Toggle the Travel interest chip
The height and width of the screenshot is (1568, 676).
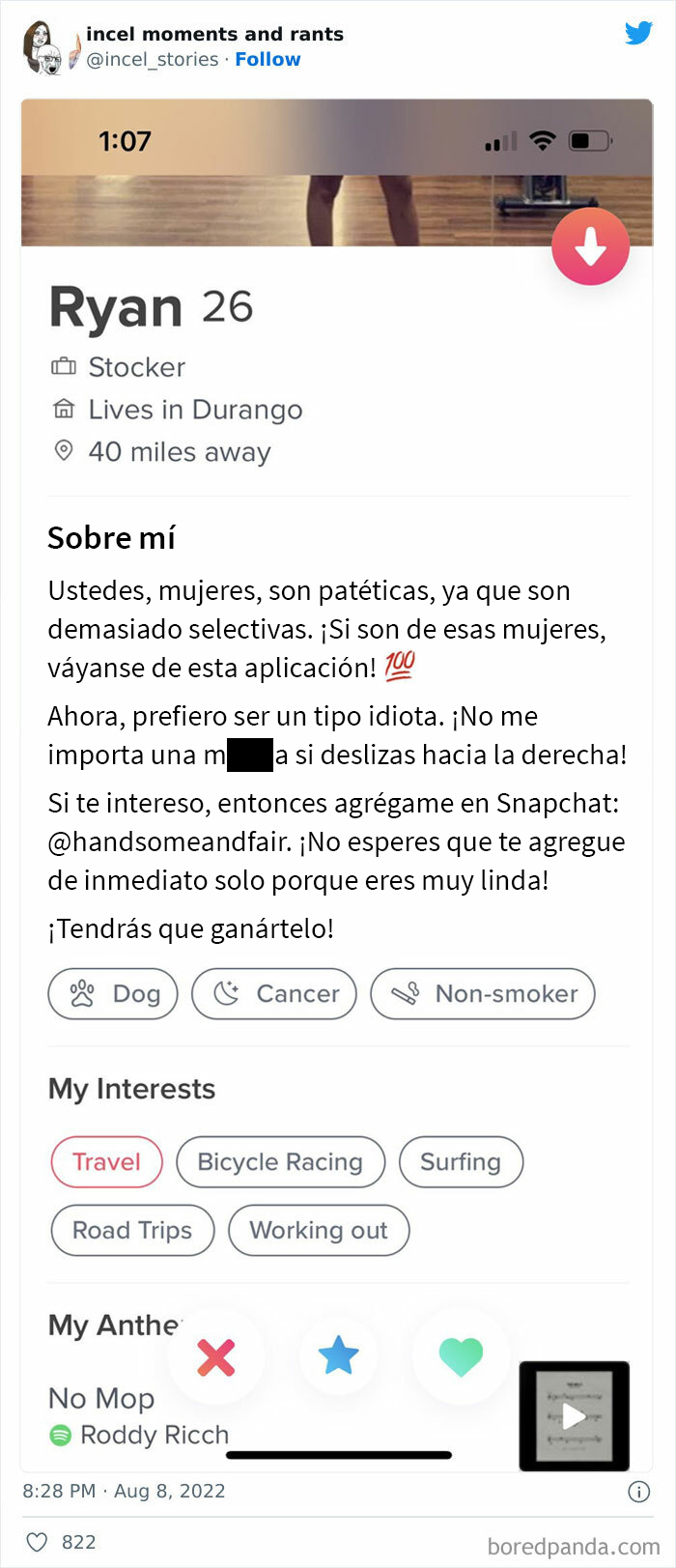coord(106,1161)
